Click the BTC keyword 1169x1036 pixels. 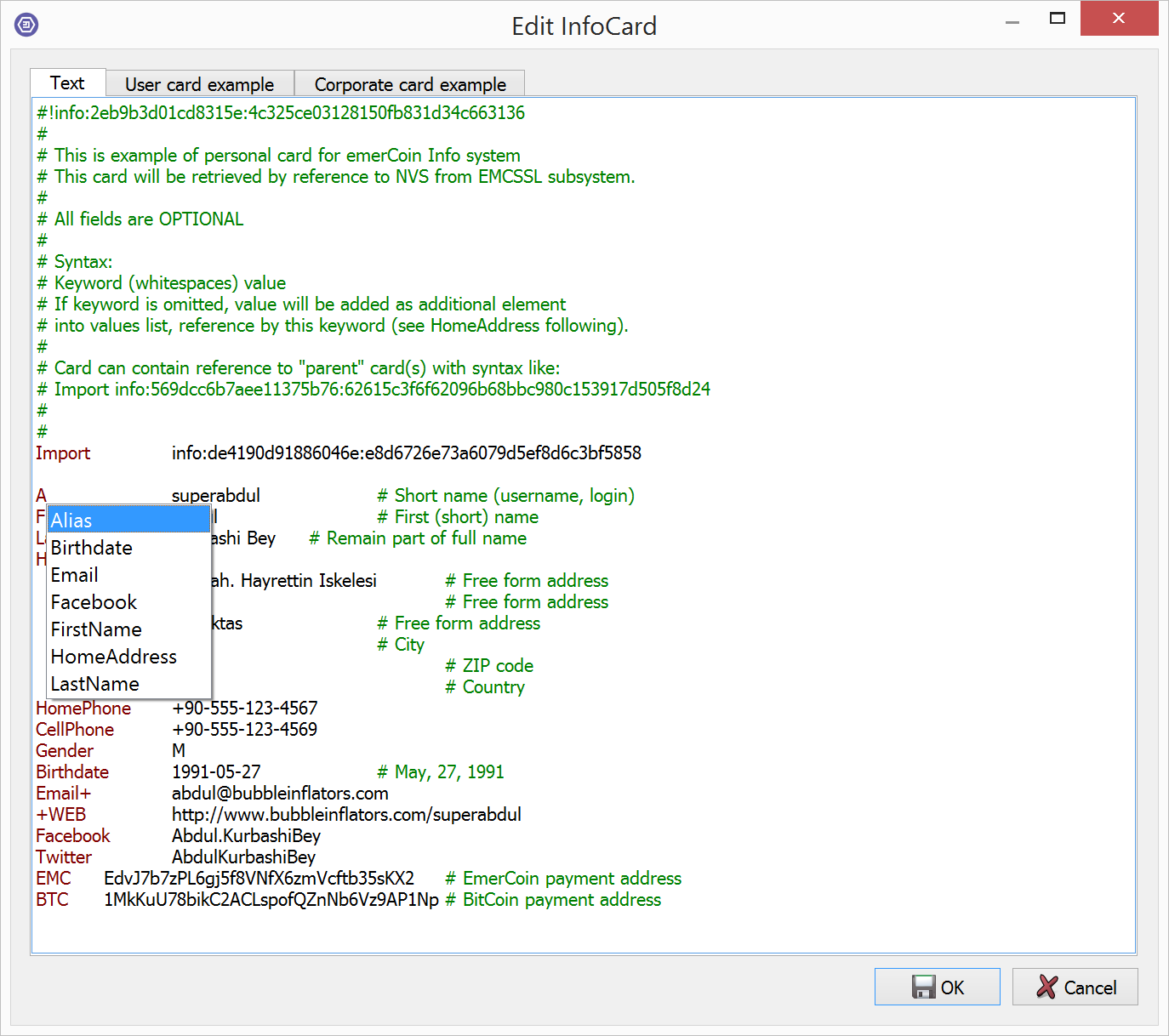[x=52, y=899]
